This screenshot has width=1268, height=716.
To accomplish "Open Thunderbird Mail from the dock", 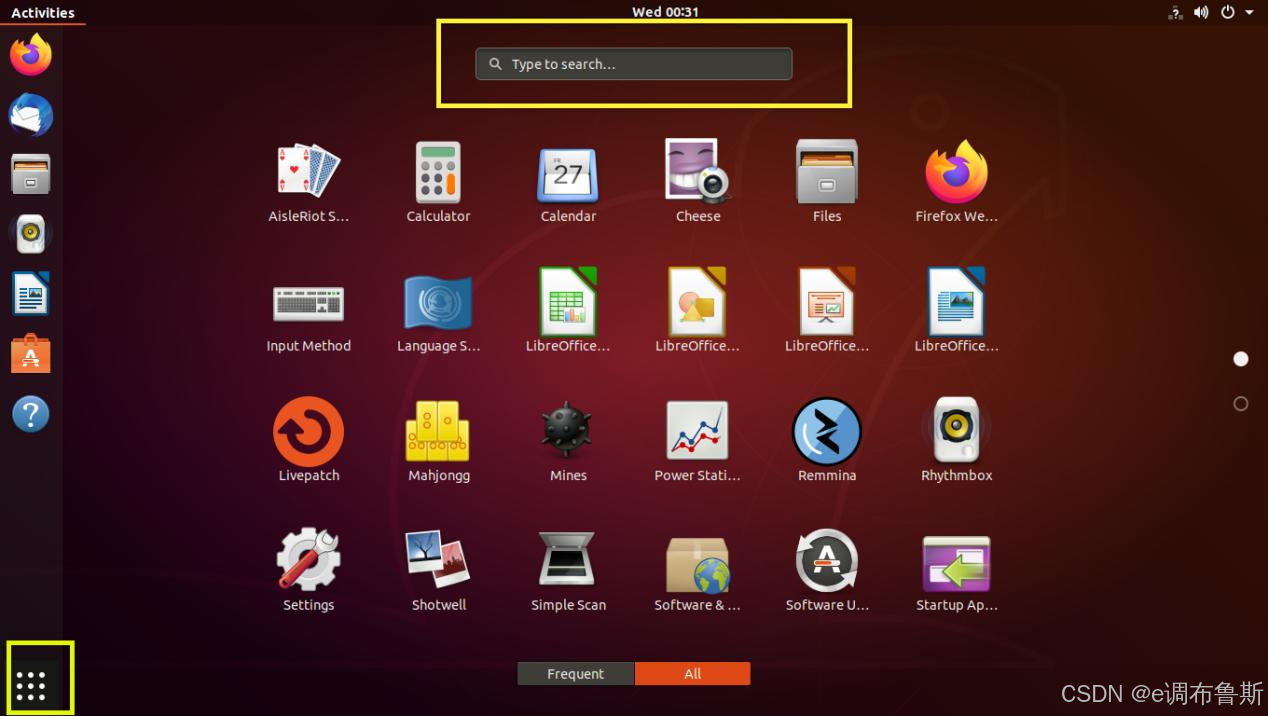I will coord(31,115).
